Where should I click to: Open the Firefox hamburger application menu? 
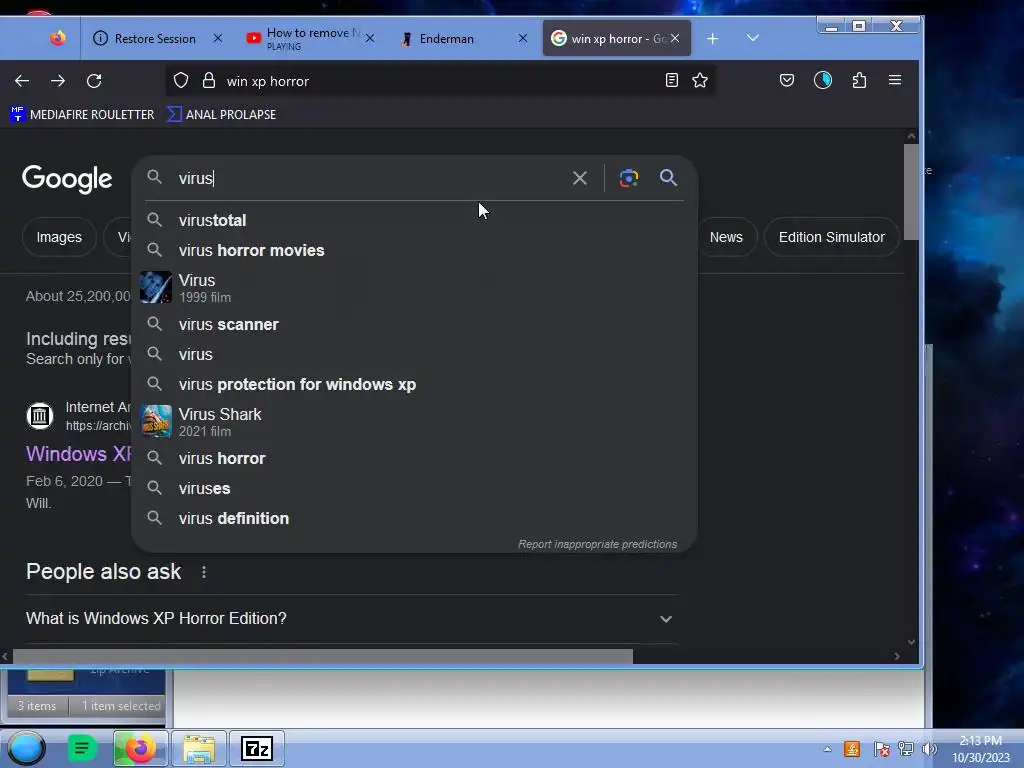point(895,80)
